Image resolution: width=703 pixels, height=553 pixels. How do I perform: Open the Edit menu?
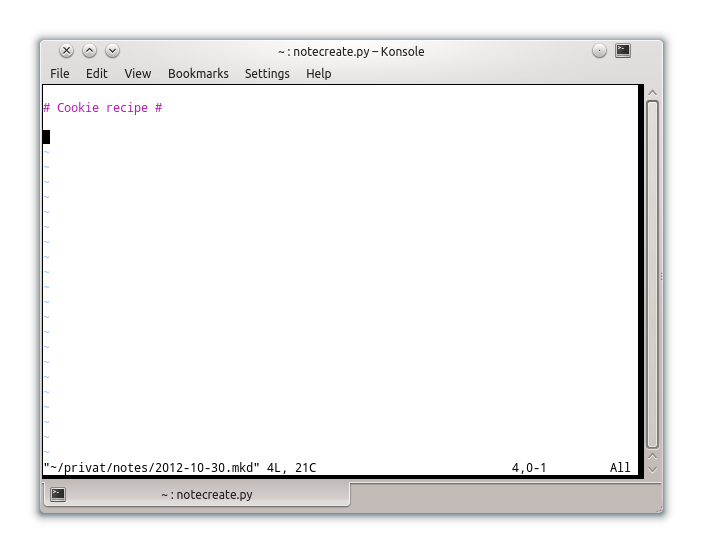(x=97, y=74)
